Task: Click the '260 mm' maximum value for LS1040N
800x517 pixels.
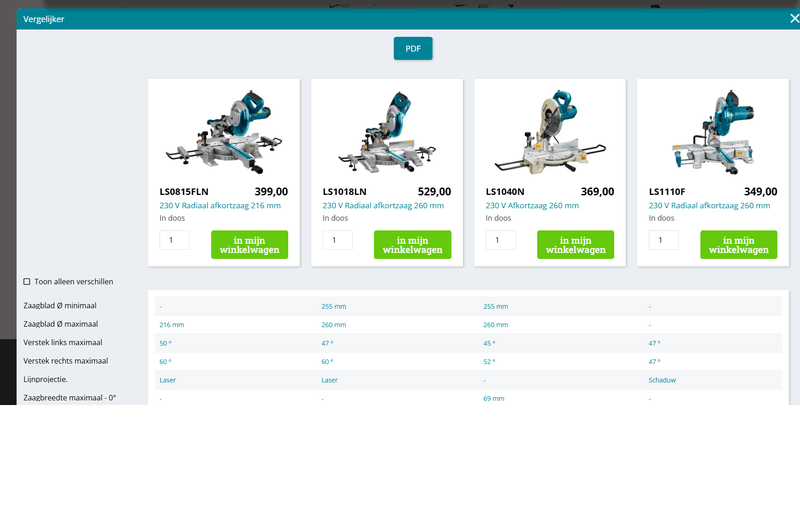Action: tap(495, 325)
